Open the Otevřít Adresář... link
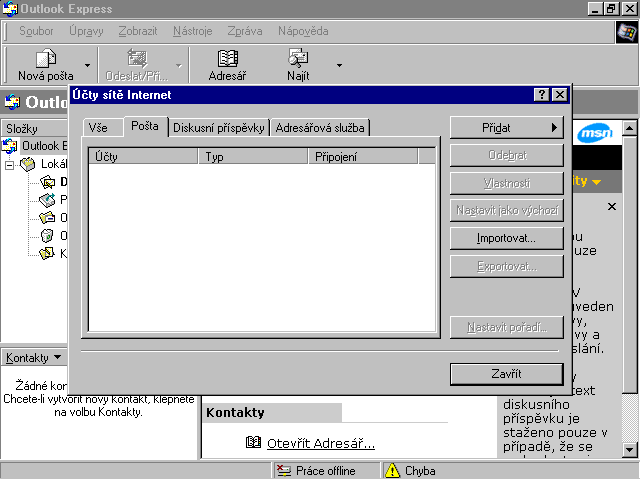 coord(321,444)
